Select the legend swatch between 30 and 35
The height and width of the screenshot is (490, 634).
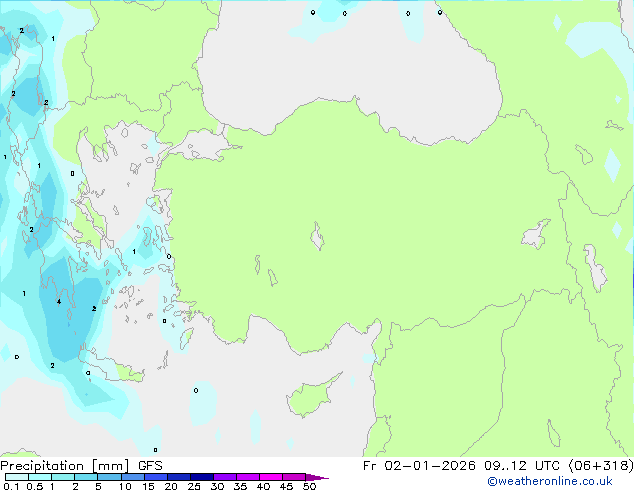point(225,477)
